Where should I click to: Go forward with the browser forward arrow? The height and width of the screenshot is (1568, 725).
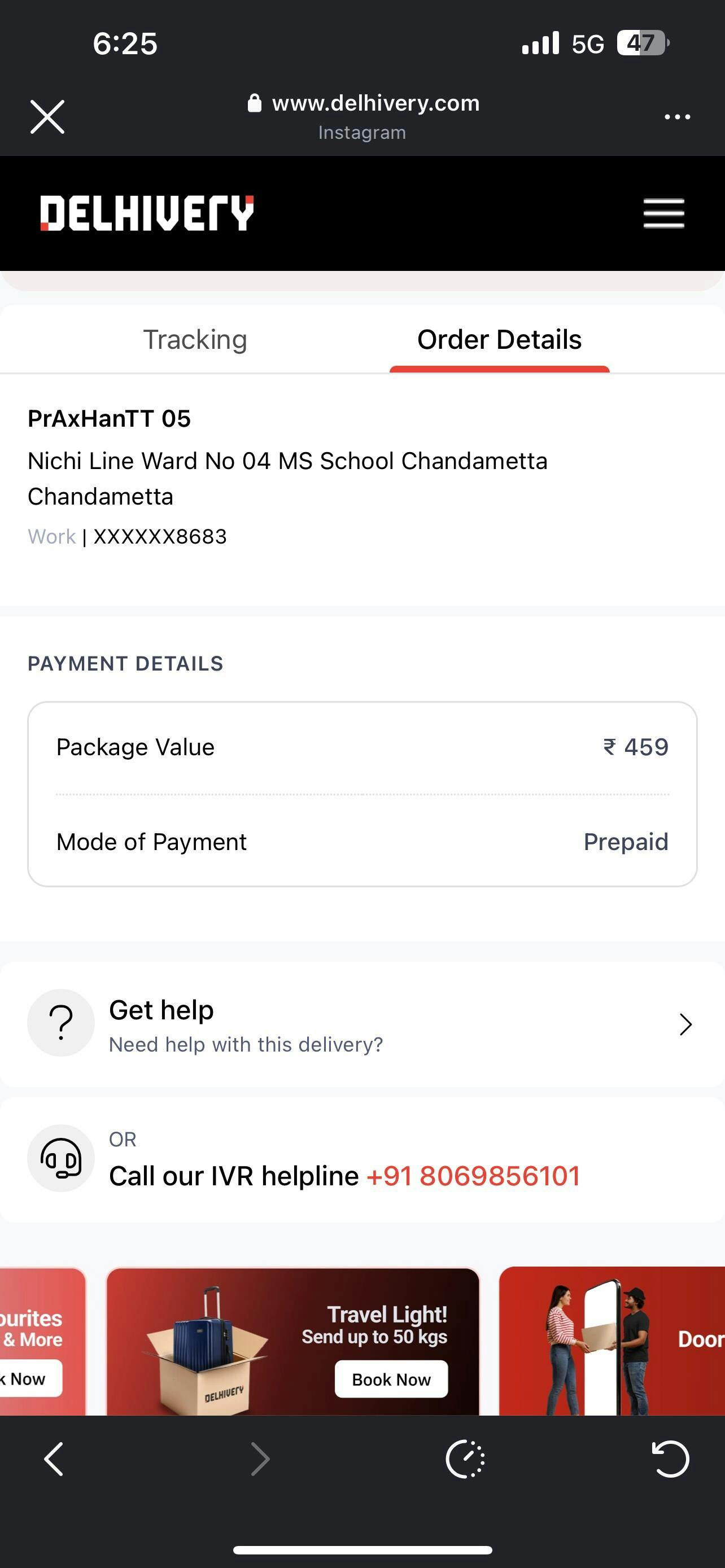[x=260, y=1458]
